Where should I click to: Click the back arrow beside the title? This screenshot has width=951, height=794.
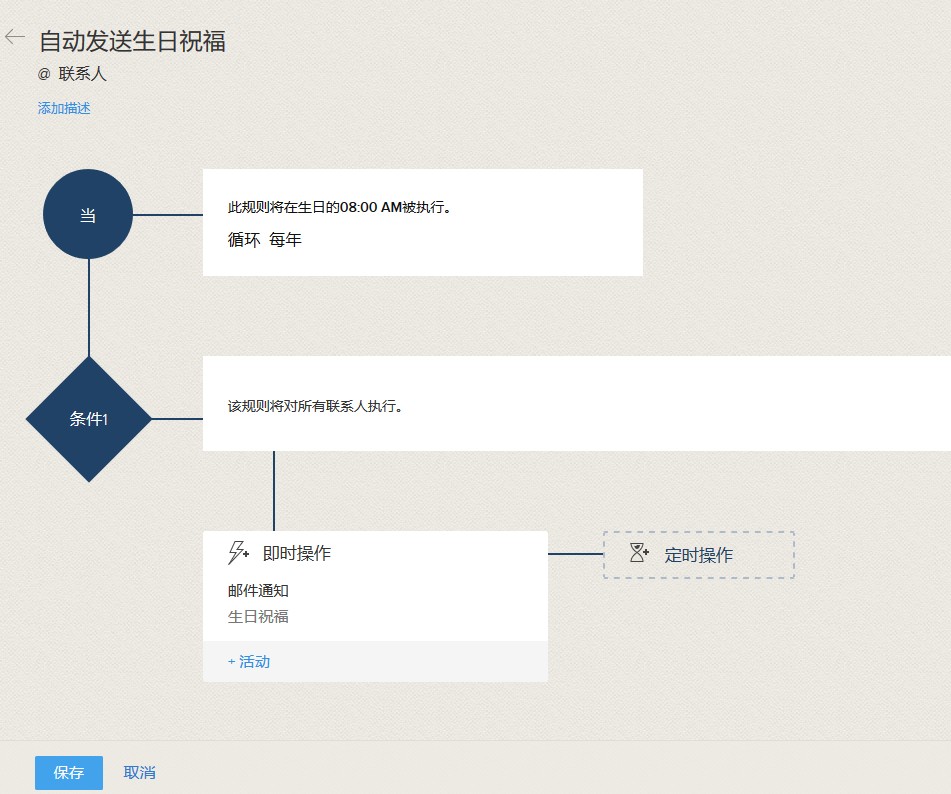click(14, 37)
